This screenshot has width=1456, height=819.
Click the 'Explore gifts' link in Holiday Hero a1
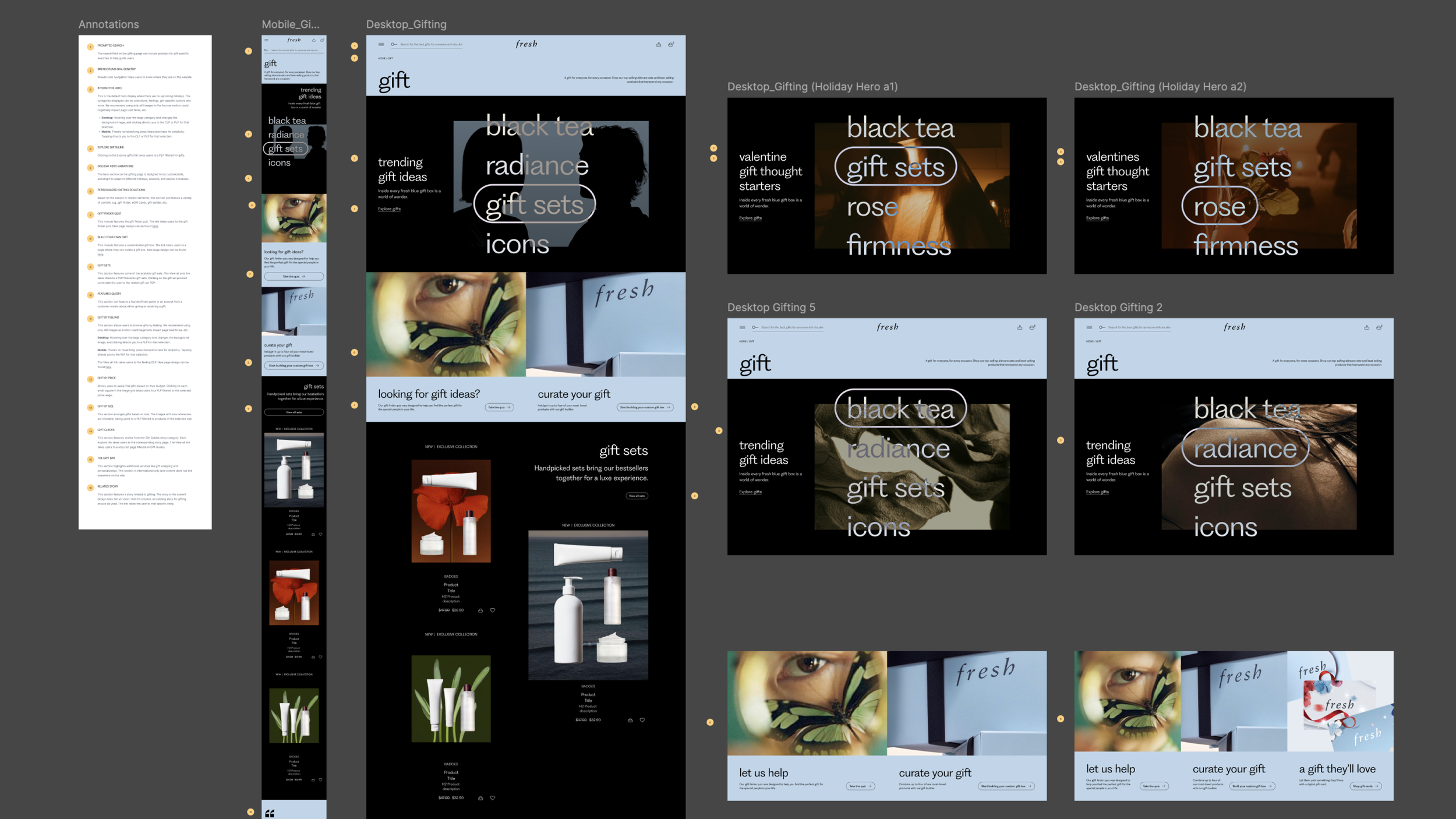tap(750, 218)
